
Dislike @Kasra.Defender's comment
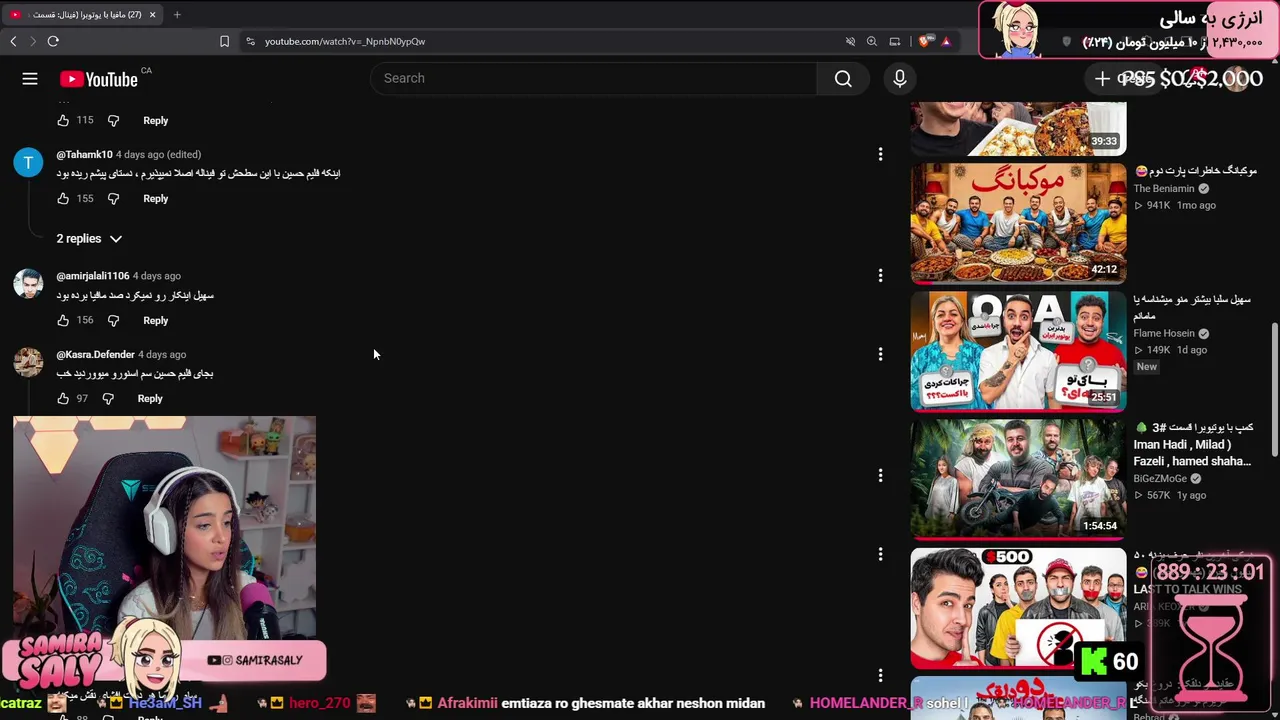coord(108,398)
